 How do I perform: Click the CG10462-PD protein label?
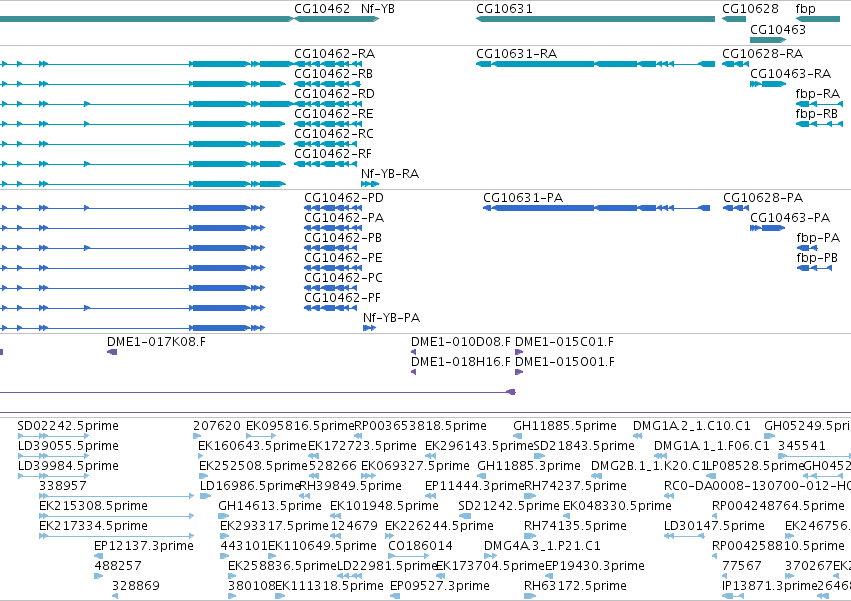[x=344, y=198]
